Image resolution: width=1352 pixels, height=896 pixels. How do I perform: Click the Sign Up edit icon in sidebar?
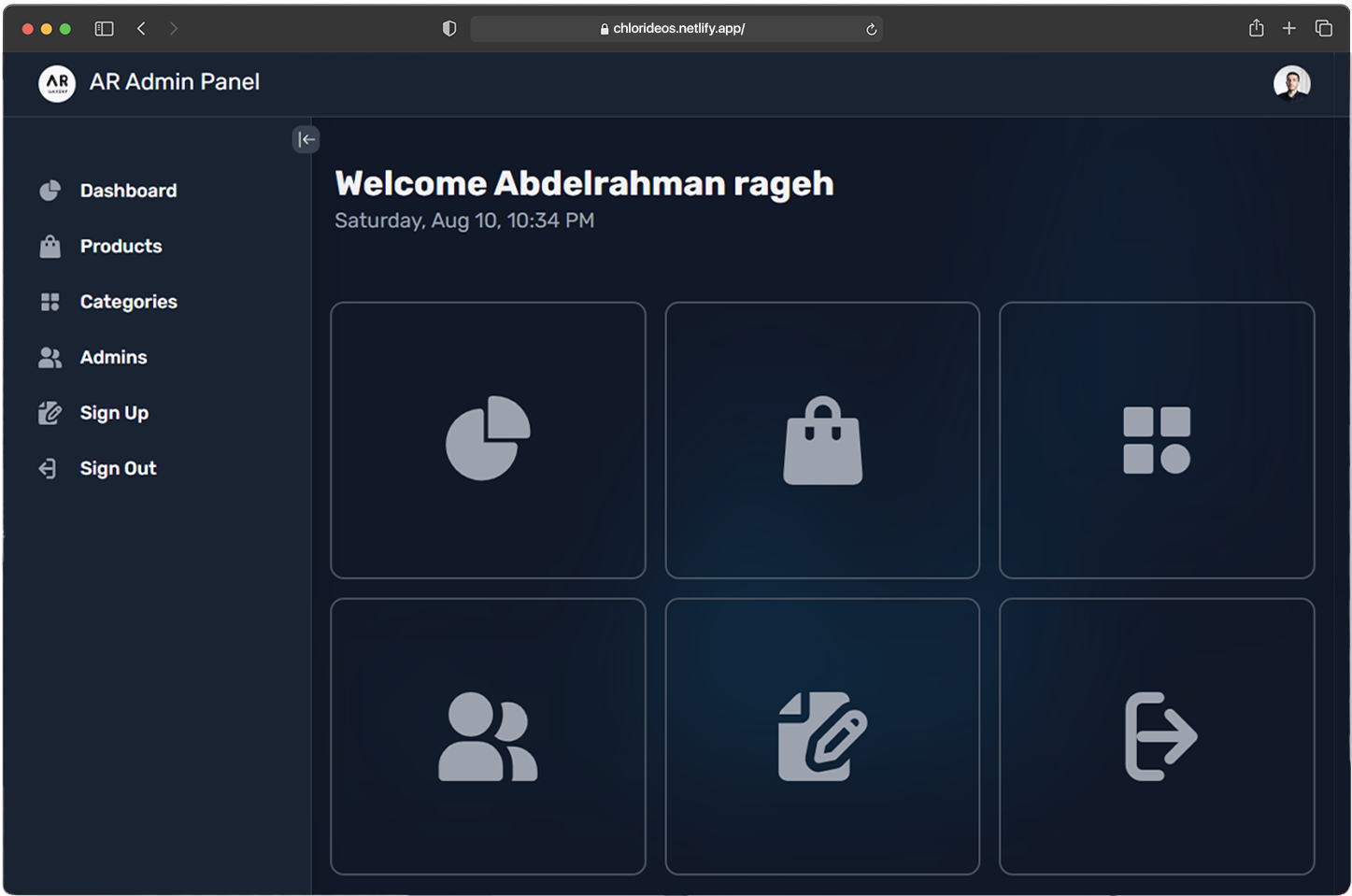(50, 413)
